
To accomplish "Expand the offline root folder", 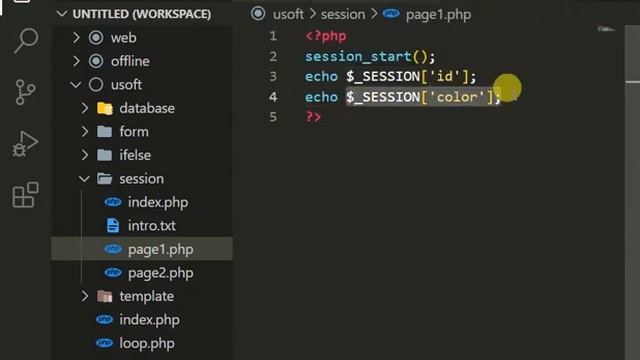I will 76,61.
